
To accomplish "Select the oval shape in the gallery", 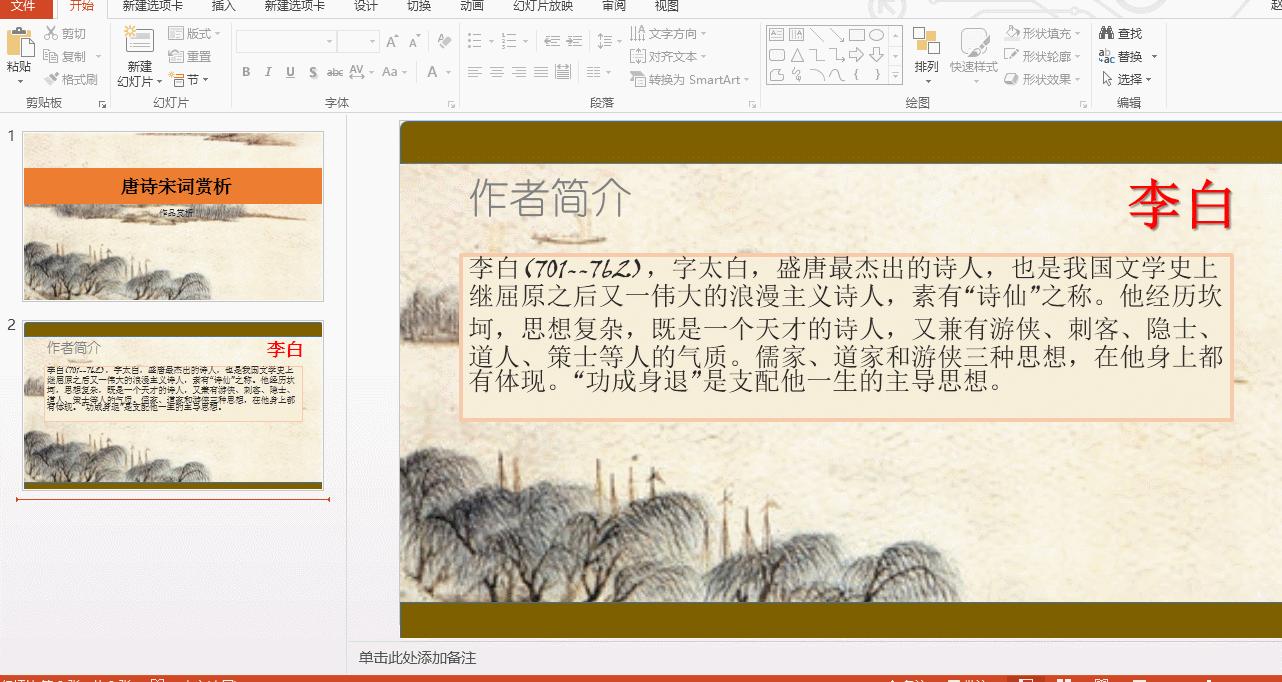I will click(876, 35).
